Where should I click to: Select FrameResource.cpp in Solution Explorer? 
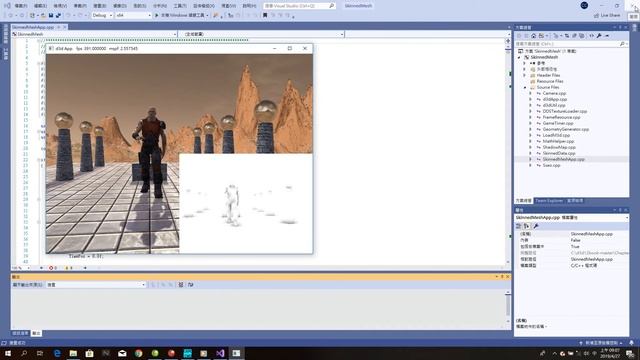coord(561,117)
